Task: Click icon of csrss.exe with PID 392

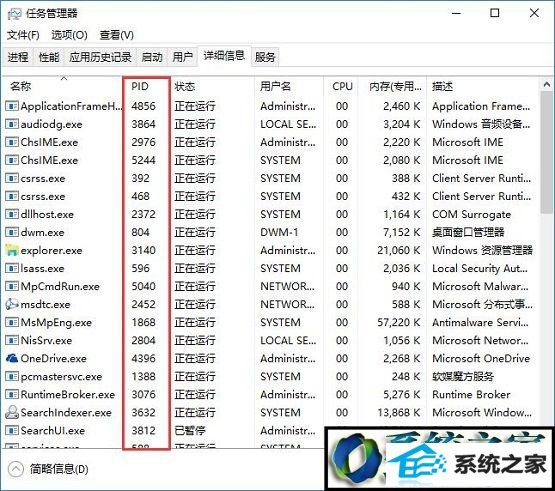Action: [12, 178]
